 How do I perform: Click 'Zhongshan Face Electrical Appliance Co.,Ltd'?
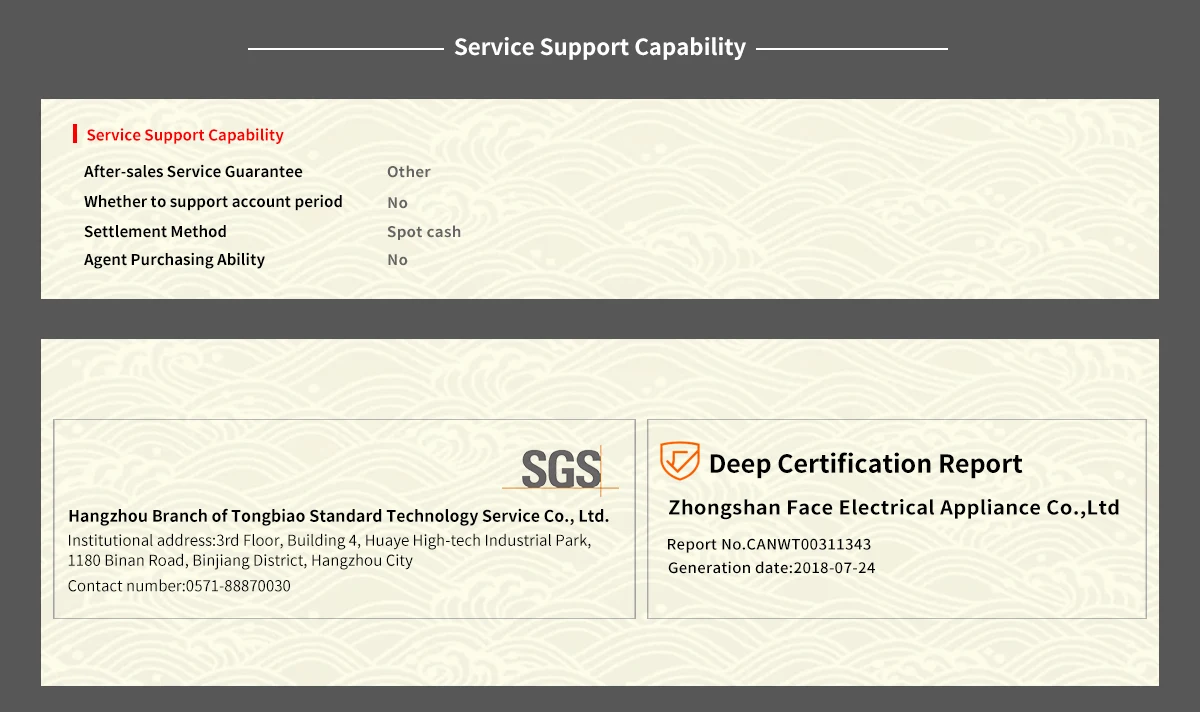(894, 507)
